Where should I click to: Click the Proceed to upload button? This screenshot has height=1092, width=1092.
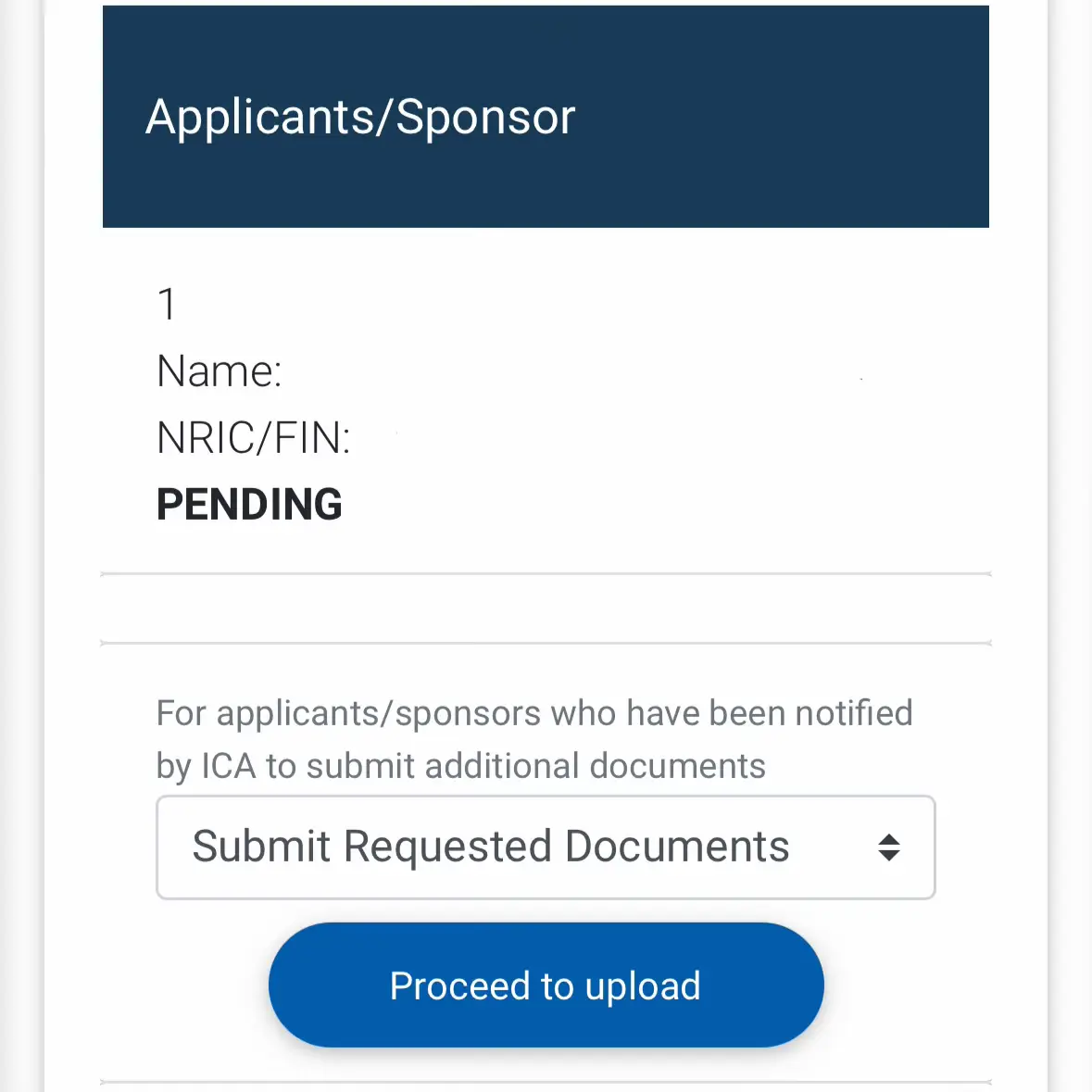click(x=546, y=985)
